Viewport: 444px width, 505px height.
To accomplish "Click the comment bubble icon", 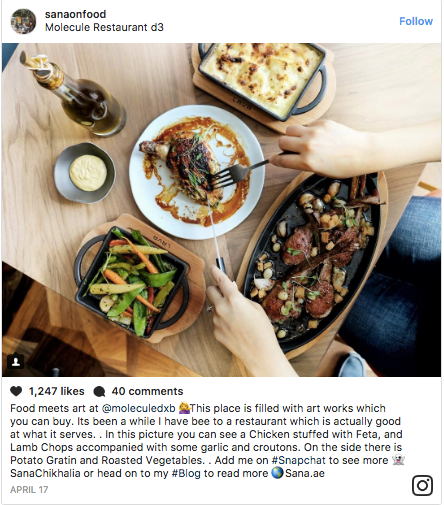I will tap(99, 391).
